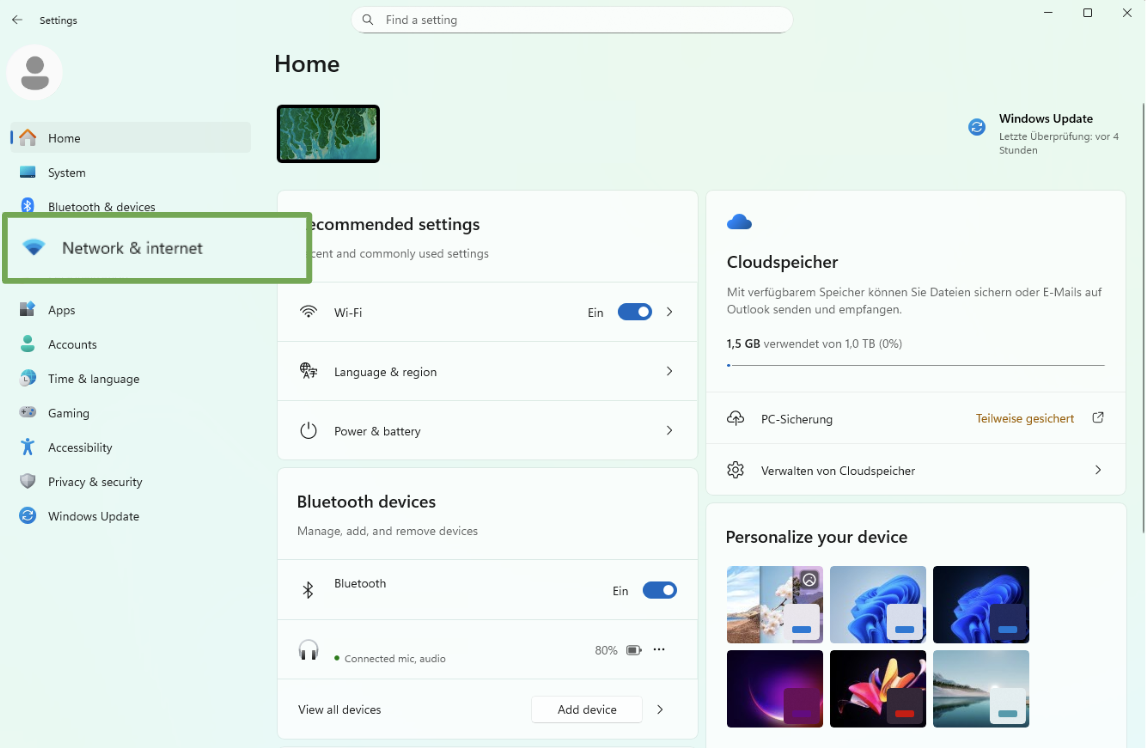Expand the Language & region setting chevron
This screenshot has width=1148, height=748.
(669, 371)
